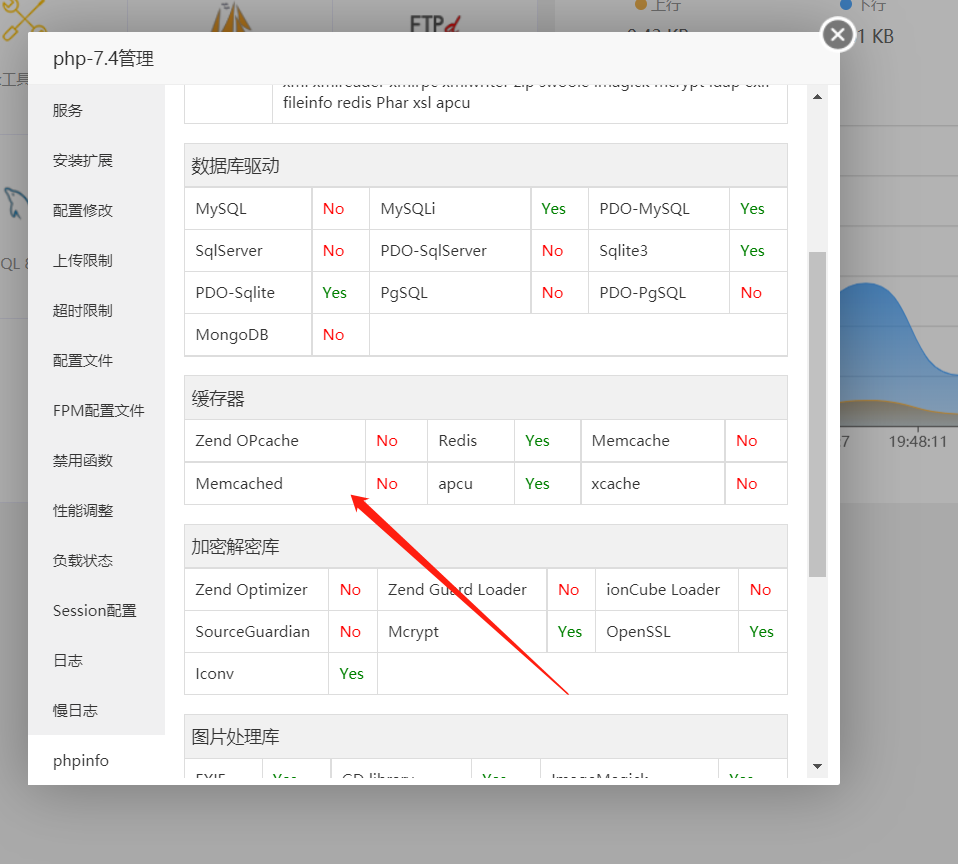Click the Zend Guard Loader cell
The image size is (958, 864).
pos(462,590)
